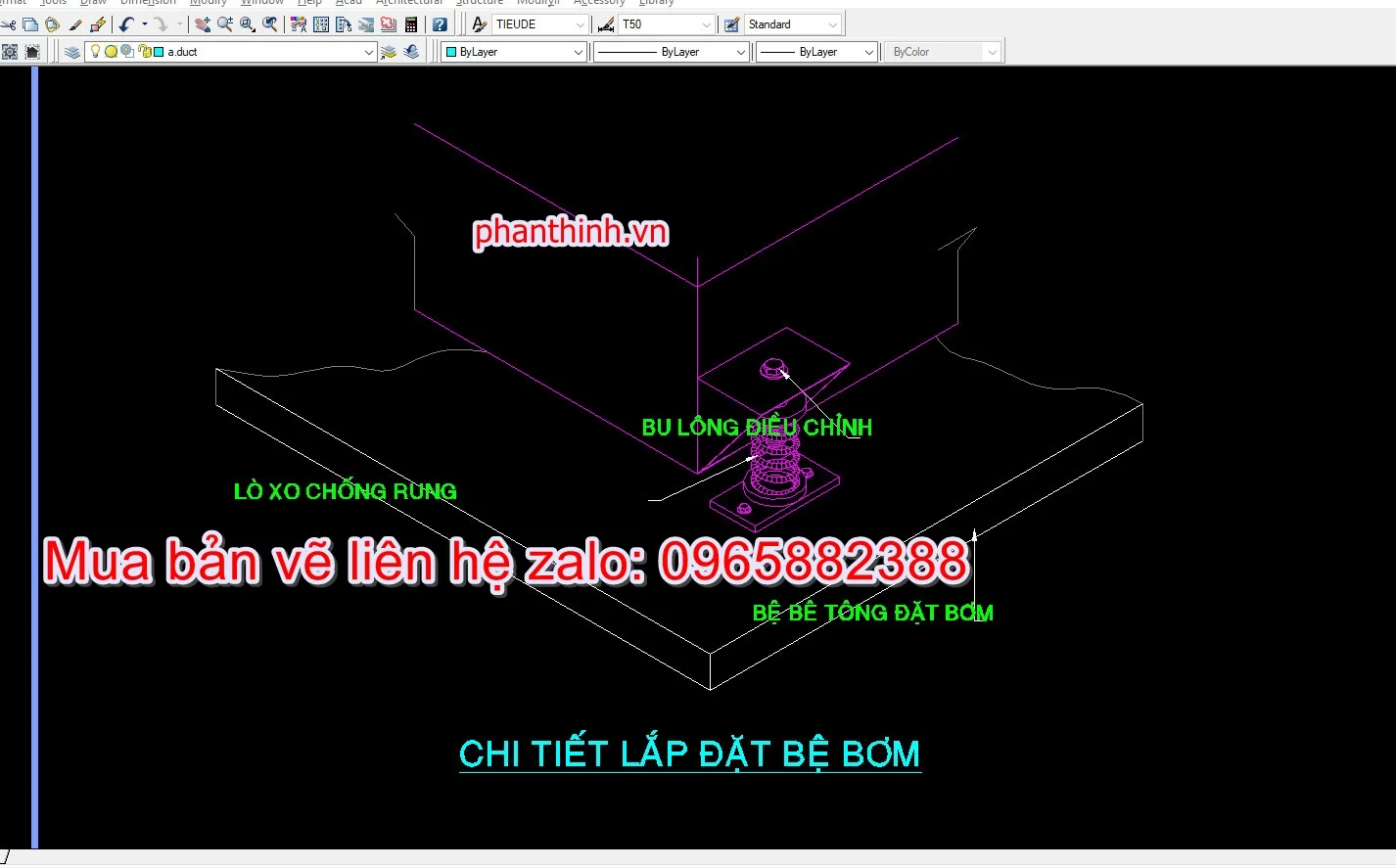Click the Undo arrow icon
The width and height of the screenshot is (1396, 868).
[126, 24]
